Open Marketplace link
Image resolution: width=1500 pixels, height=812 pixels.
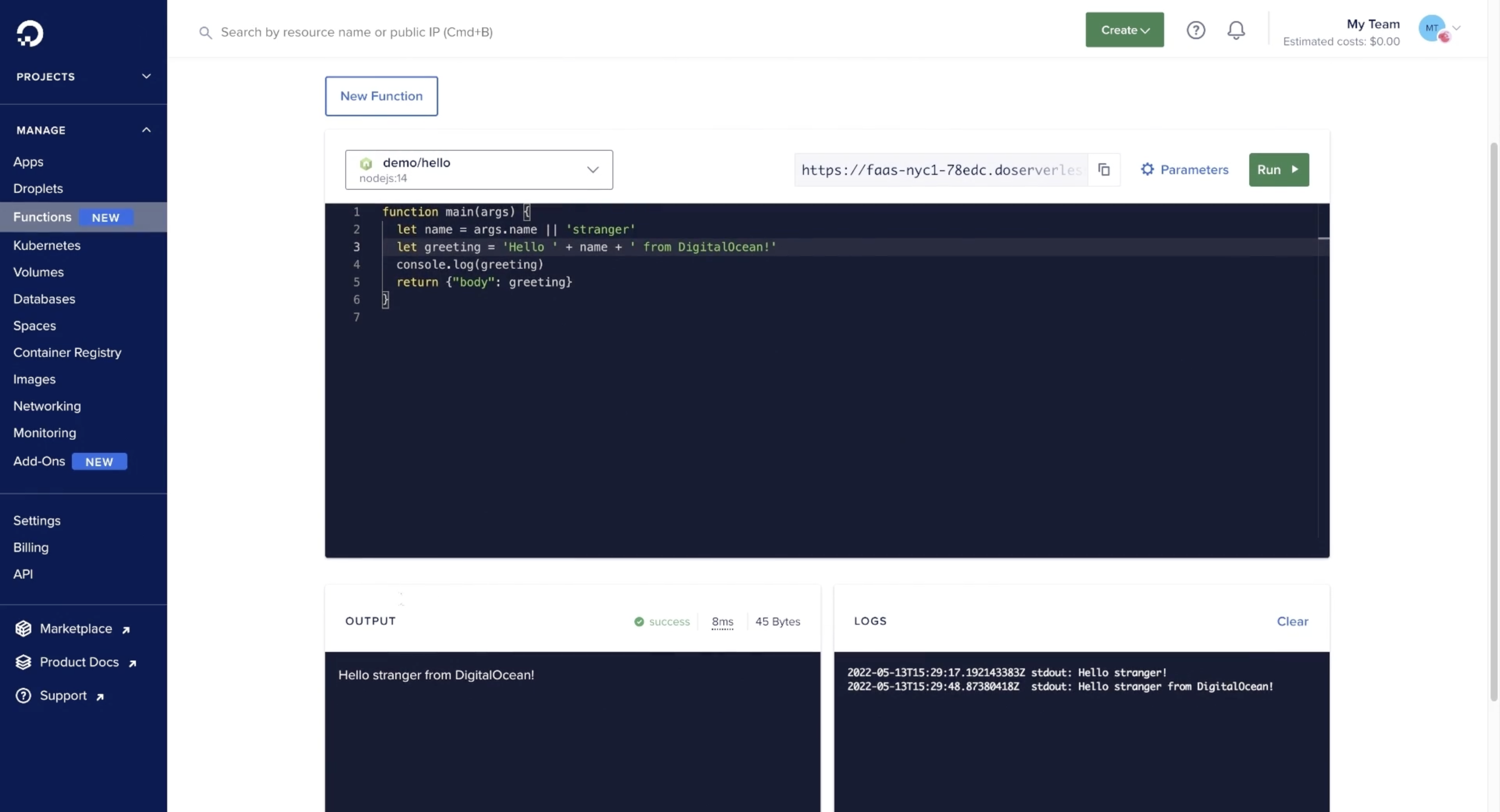pos(75,629)
